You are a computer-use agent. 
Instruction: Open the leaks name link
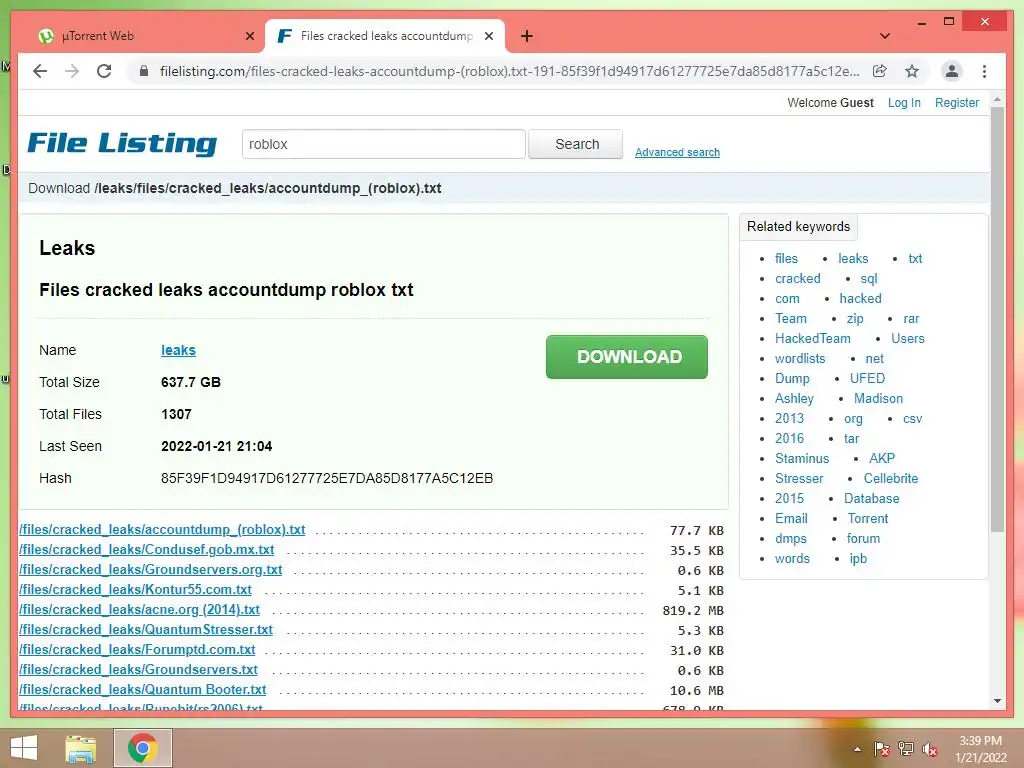pyautogui.click(x=178, y=350)
